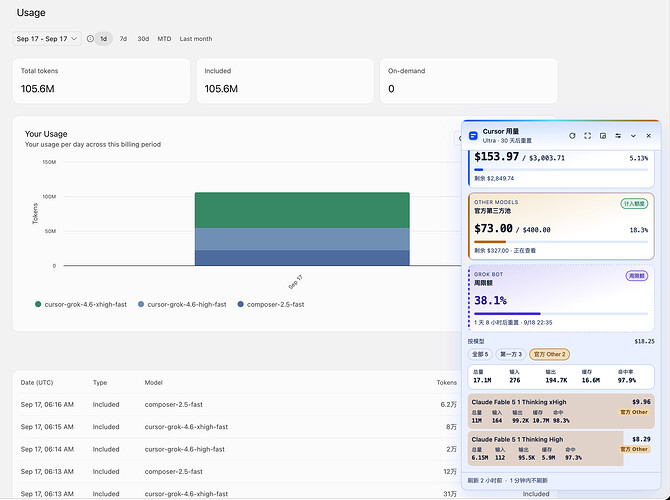Open the Sep 17 - Sep 17 date dropdown
This screenshot has width=670, height=500.
tap(47, 38)
